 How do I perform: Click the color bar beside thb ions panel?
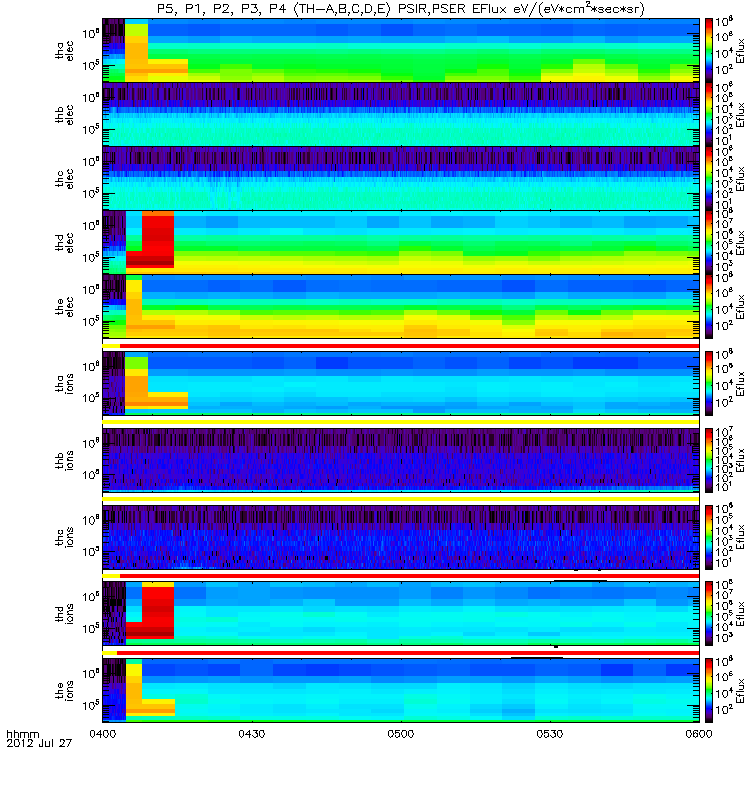(x=709, y=460)
